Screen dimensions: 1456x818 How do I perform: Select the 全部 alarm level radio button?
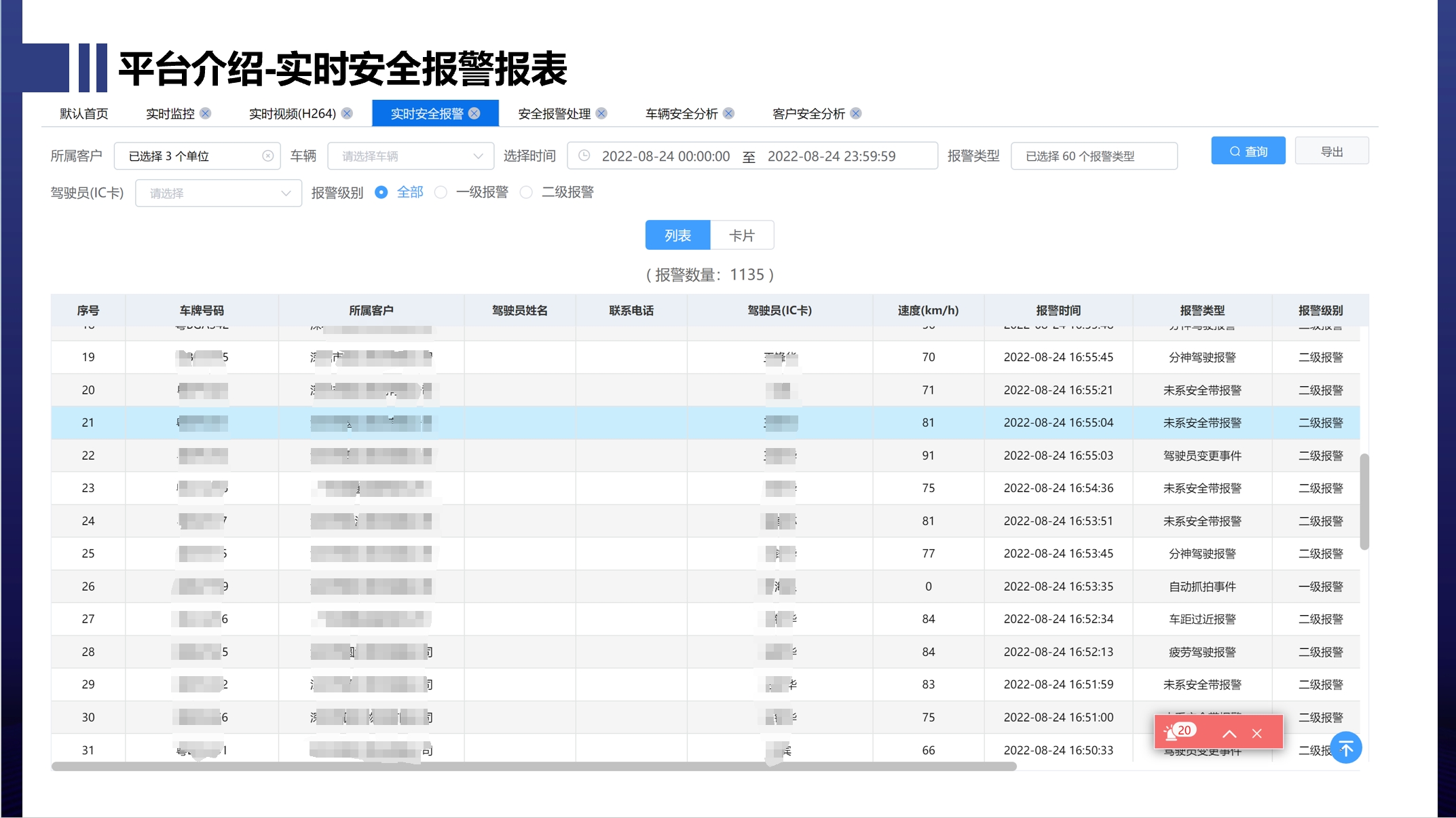pyautogui.click(x=381, y=192)
